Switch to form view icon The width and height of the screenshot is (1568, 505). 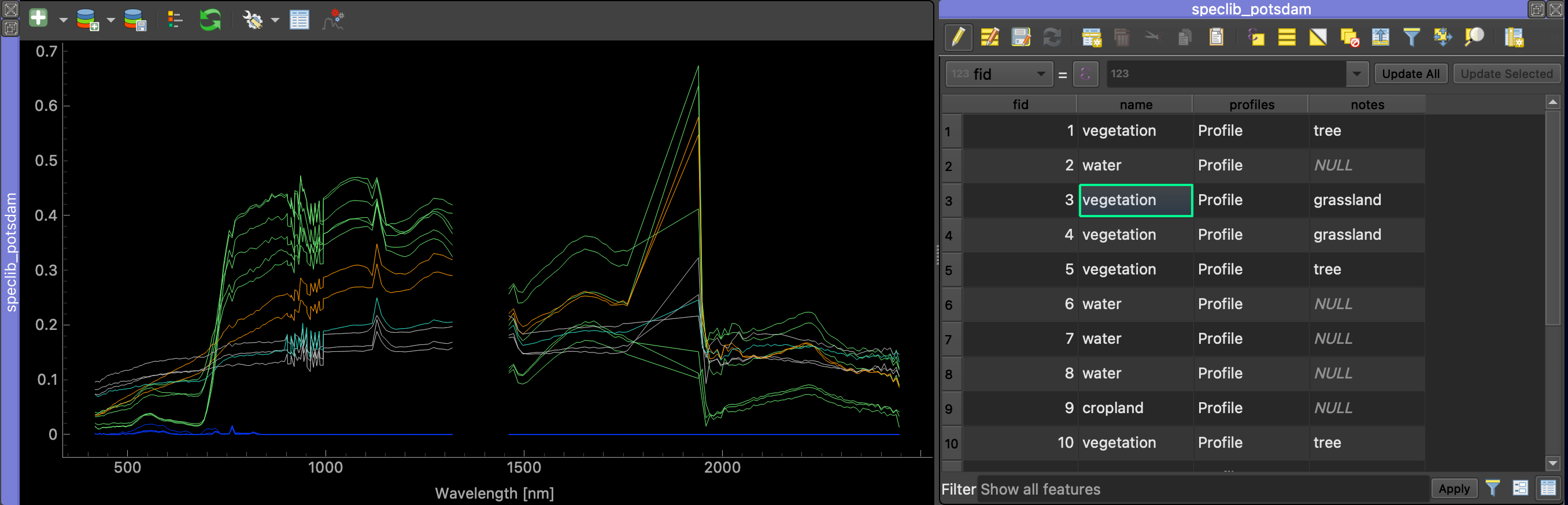(1520, 488)
